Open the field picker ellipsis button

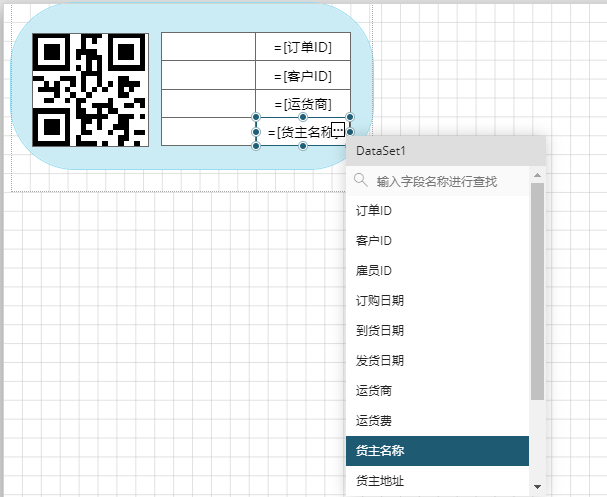tap(338, 129)
